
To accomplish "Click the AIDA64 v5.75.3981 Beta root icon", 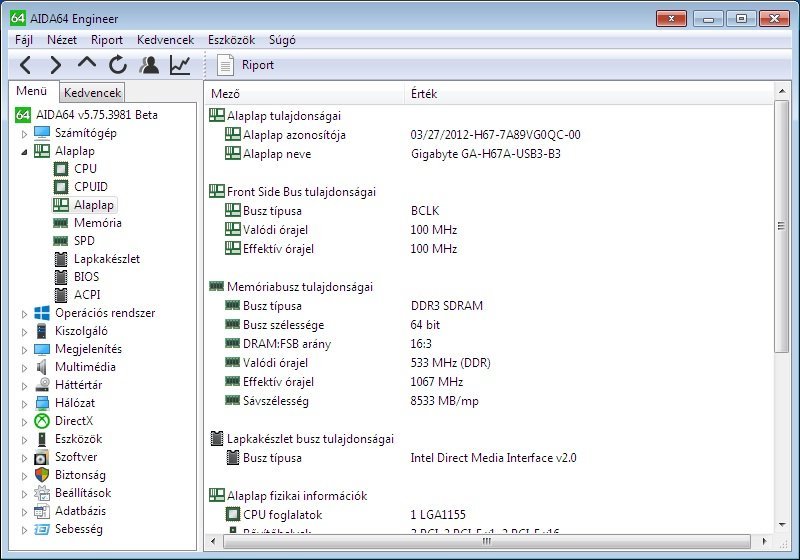I will (x=23, y=115).
